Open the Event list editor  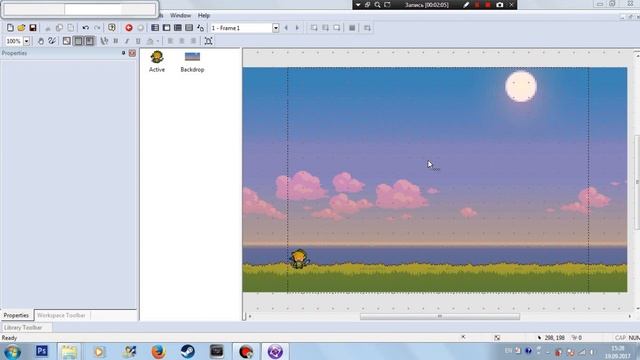[x=189, y=28]
